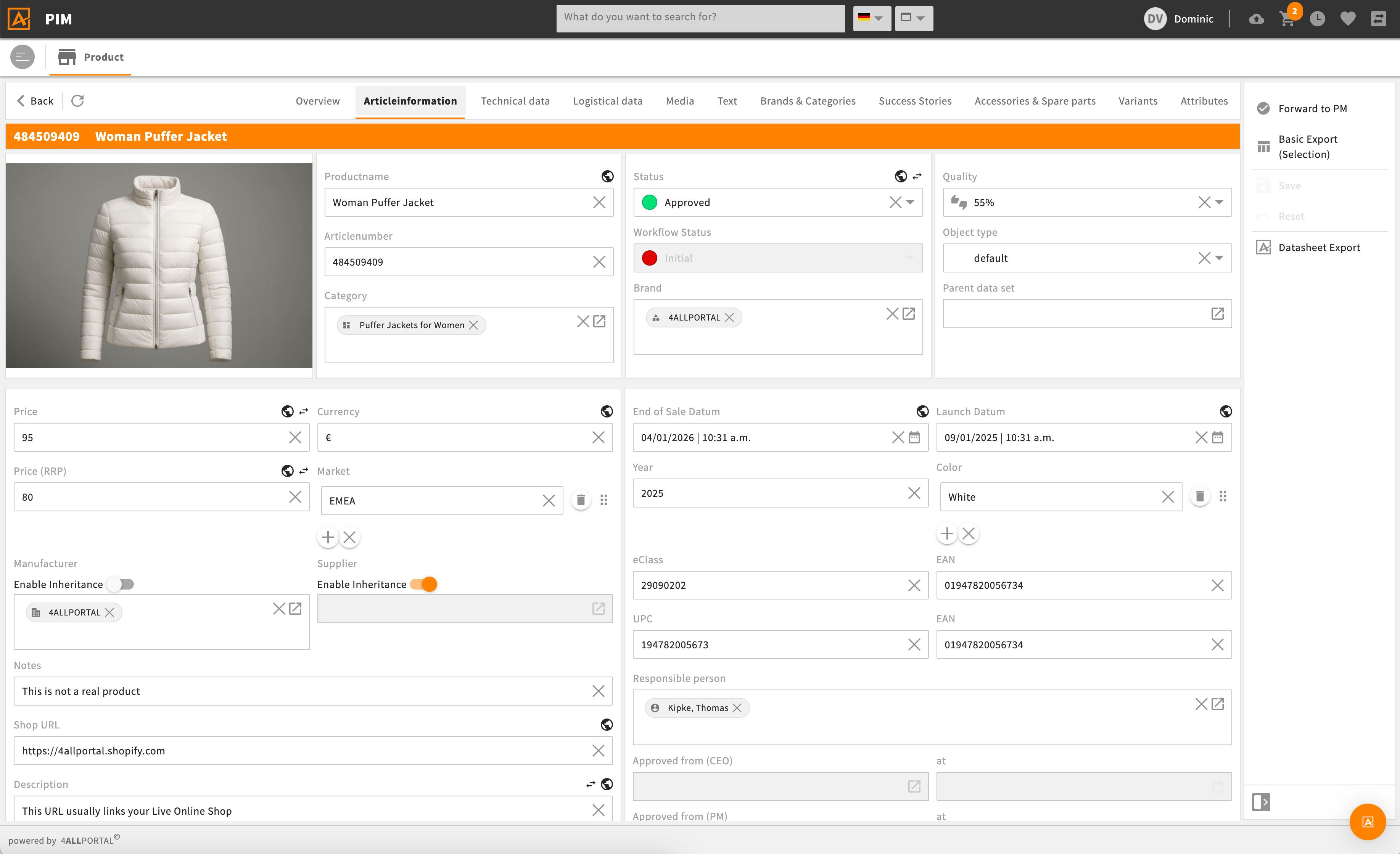Click the cloud upload icon
Viewport: 1400px width, 854px height.
click(x=1256, y=19)
